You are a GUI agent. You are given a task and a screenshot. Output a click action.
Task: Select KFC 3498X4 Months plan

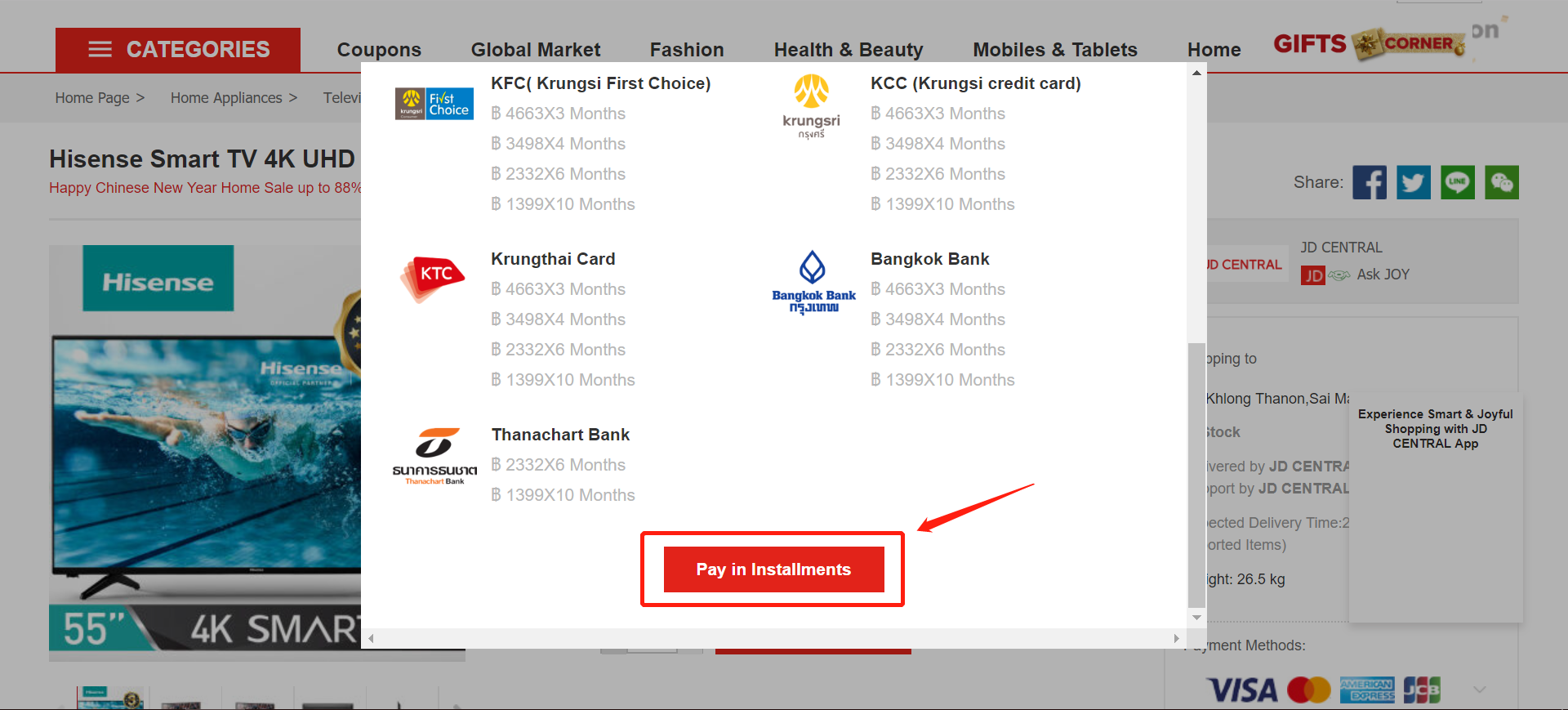pos(558,144)
